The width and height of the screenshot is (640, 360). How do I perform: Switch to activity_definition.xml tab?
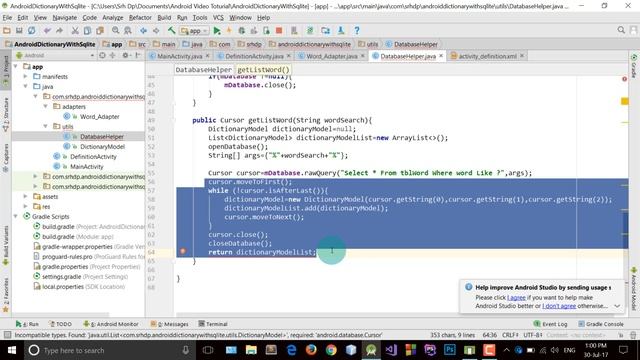487,56
